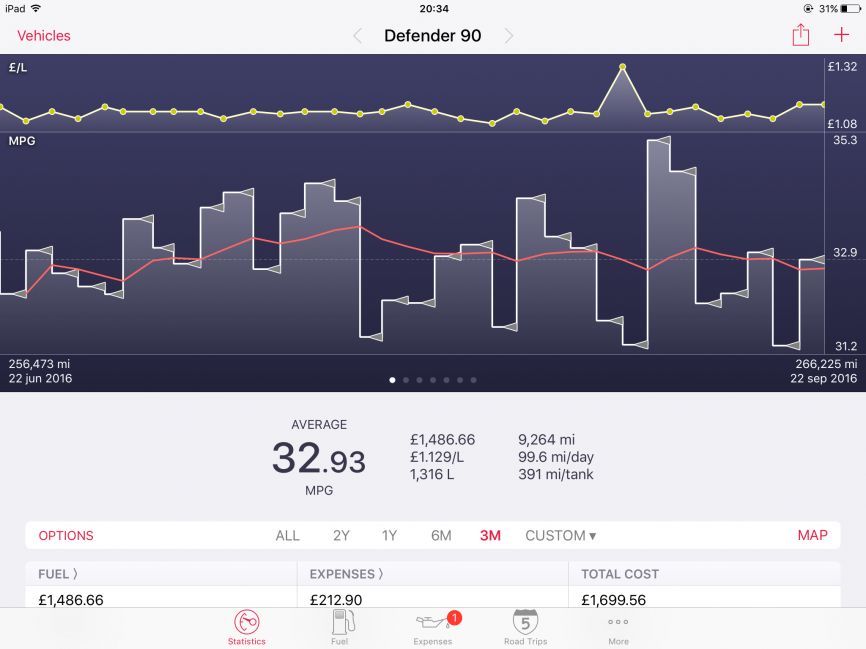The height and width of the screenshot is (649, 866).
Task: Tap the 391 mi/tank statistic
Action: coord(556,474)
